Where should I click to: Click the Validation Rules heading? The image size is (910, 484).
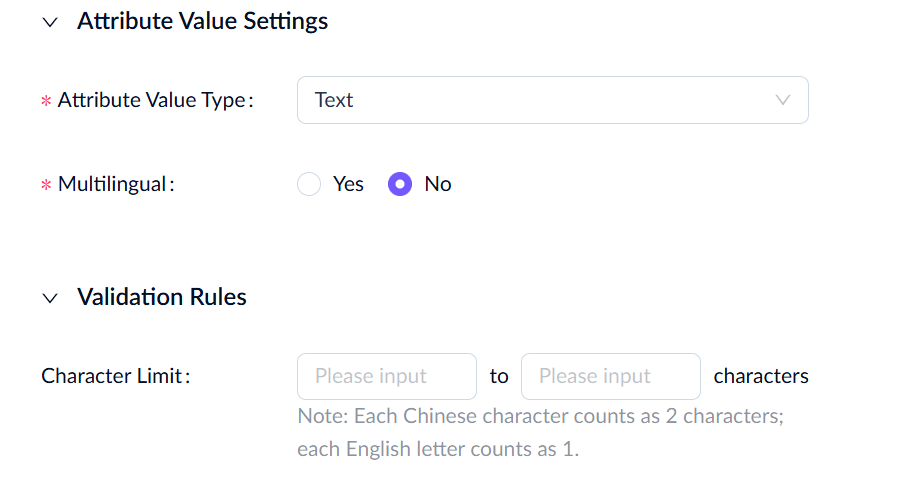162,297
